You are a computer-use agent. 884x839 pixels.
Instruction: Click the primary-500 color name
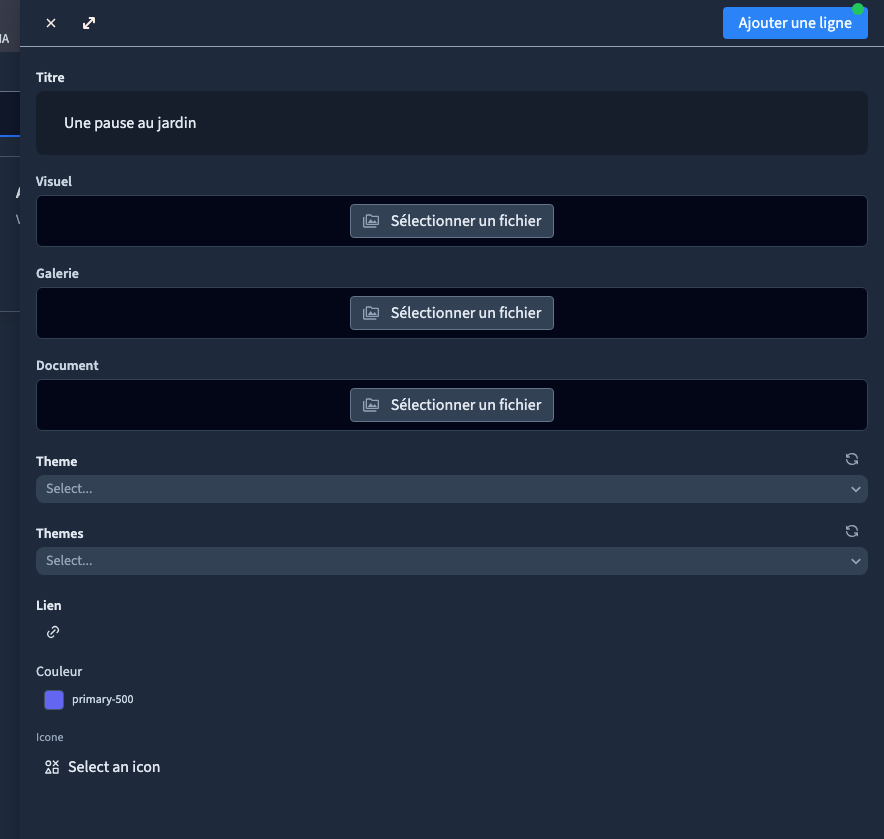103,700
